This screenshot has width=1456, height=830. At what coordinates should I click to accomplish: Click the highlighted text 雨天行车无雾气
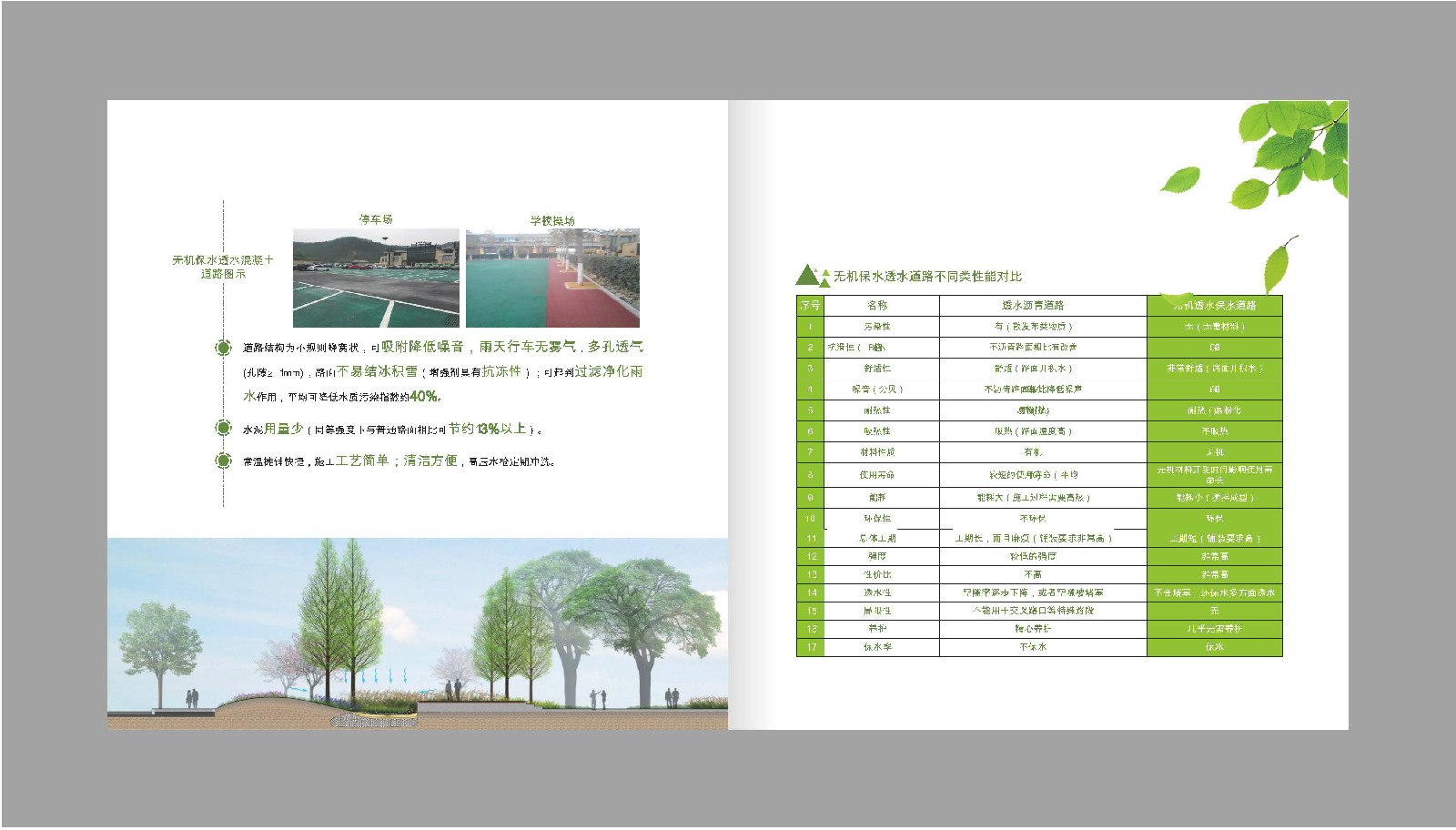[x=528, y=347]
